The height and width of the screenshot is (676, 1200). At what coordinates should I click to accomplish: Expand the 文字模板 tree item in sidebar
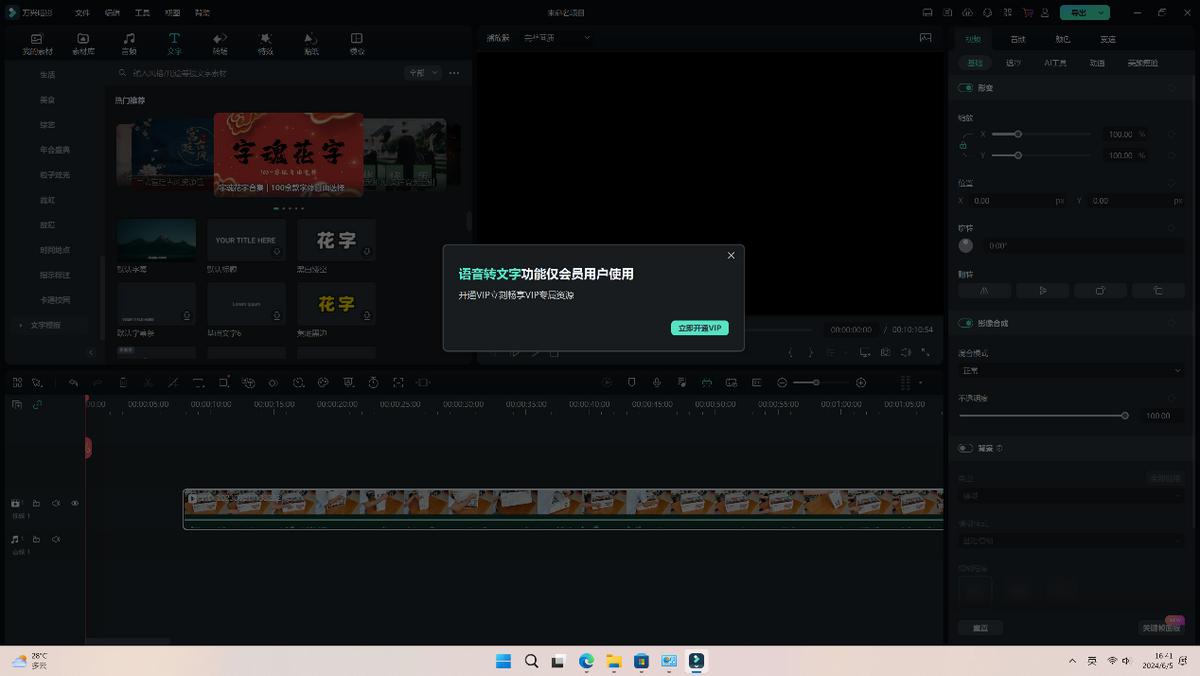coord(21,325)
